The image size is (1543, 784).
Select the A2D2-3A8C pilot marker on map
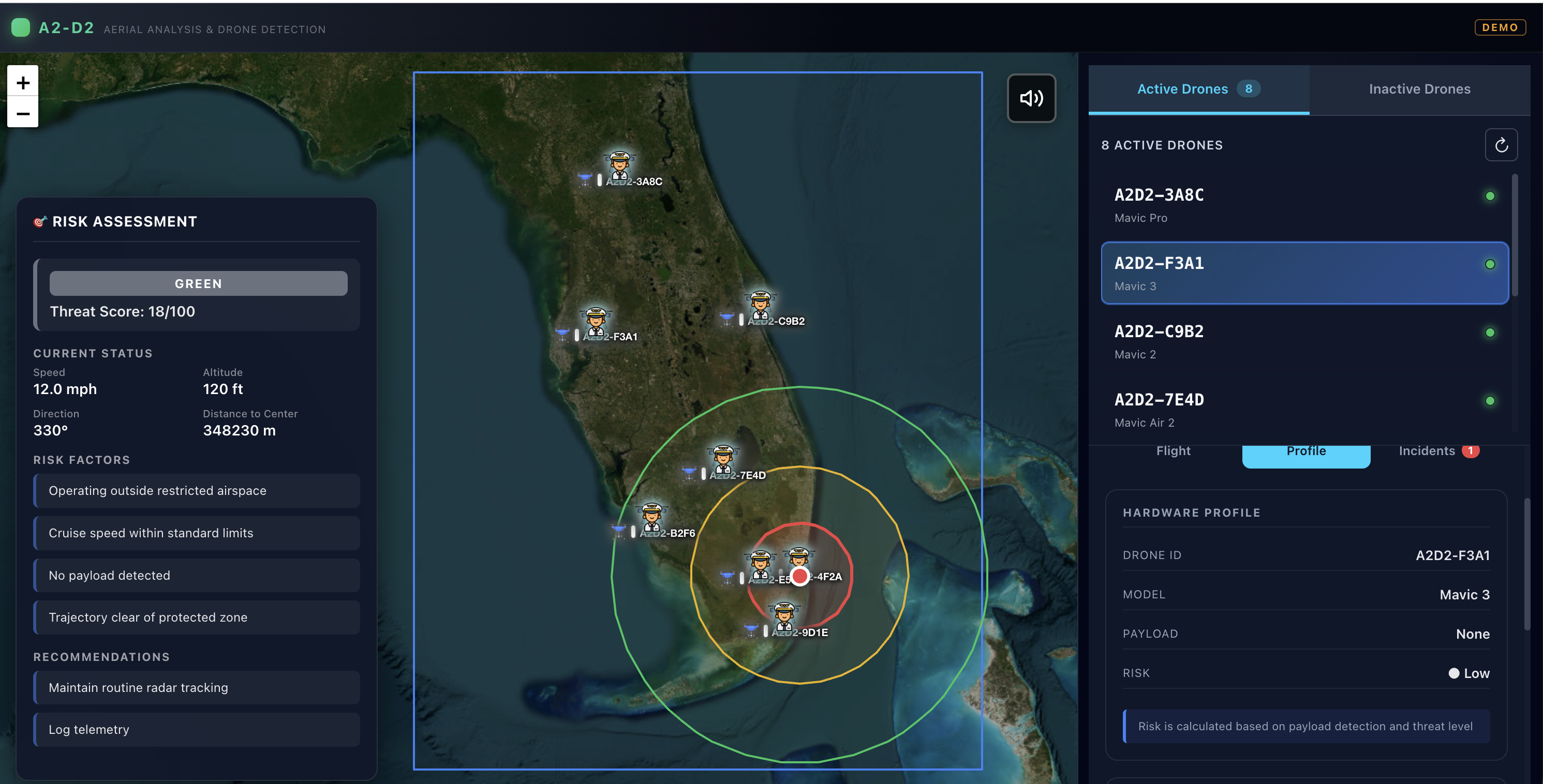pos(619,165)
